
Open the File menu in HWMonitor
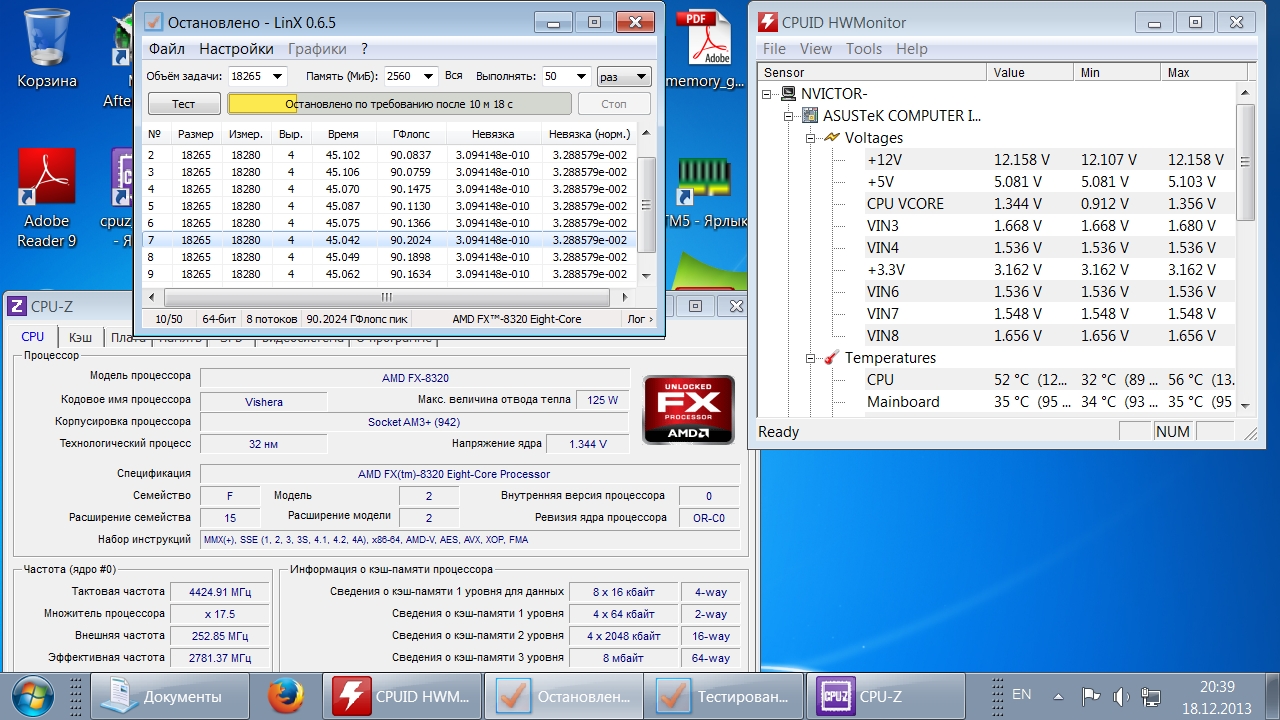click(x=774, y=49)
